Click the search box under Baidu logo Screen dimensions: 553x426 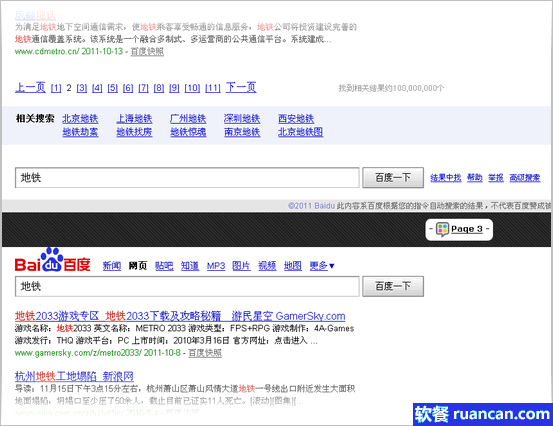[x=187, y=286]
